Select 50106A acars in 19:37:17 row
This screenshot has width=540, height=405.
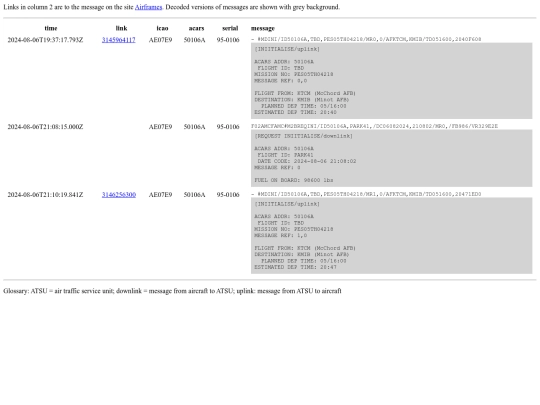tap(195, 40)
